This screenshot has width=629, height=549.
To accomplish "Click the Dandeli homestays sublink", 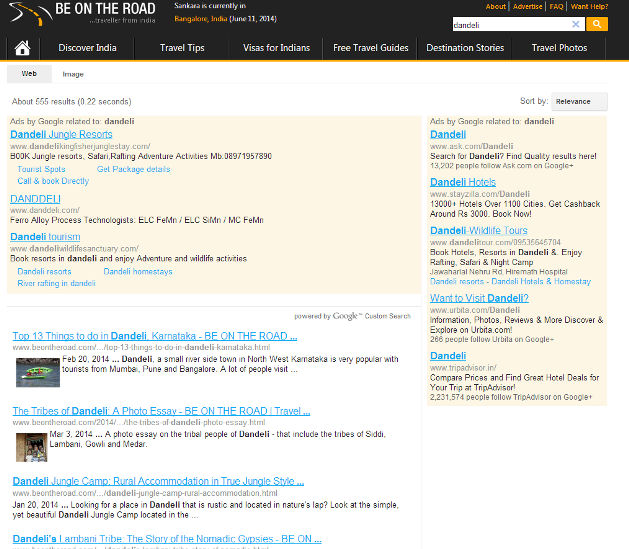I will 138,271.
